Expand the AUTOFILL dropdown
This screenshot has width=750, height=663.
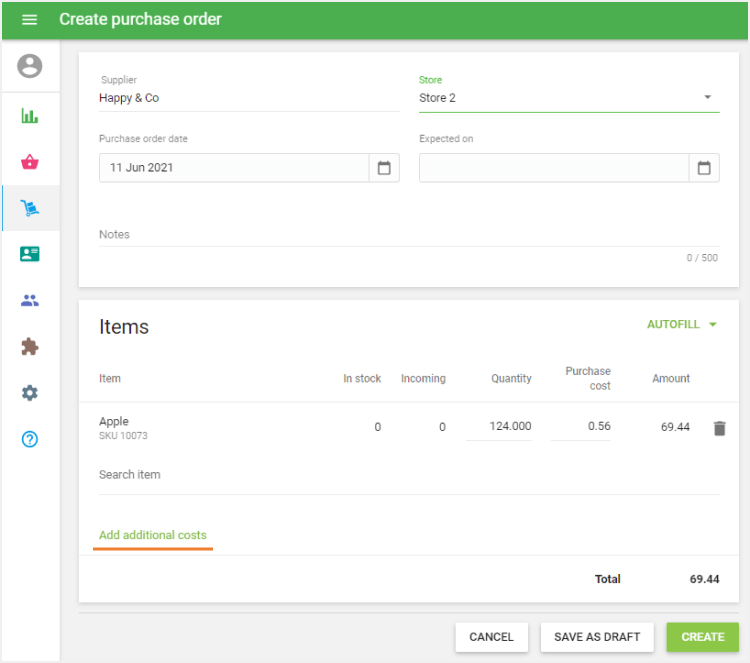681,324
